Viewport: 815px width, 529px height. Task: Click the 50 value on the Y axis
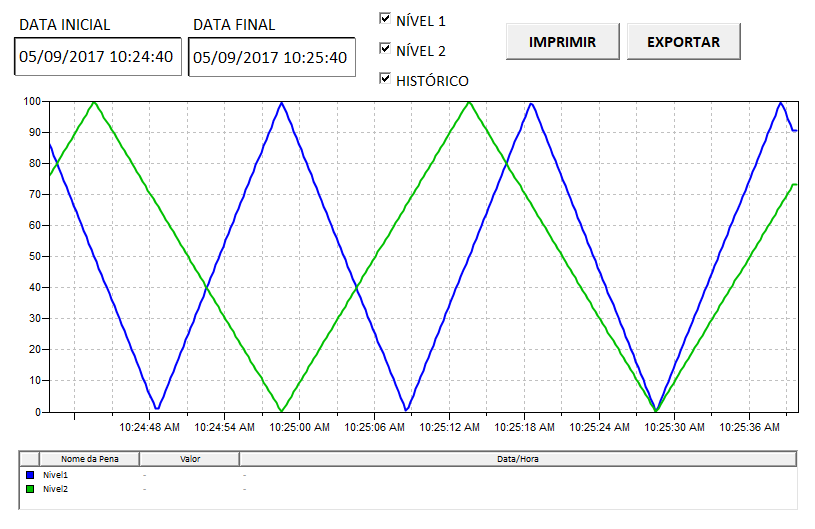(x=35, y=257)
